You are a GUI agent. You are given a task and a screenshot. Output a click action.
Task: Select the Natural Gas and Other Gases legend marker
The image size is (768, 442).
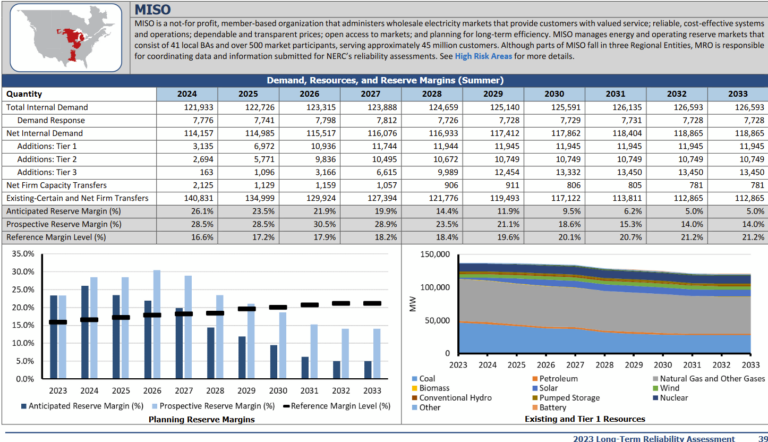point(653,379)
